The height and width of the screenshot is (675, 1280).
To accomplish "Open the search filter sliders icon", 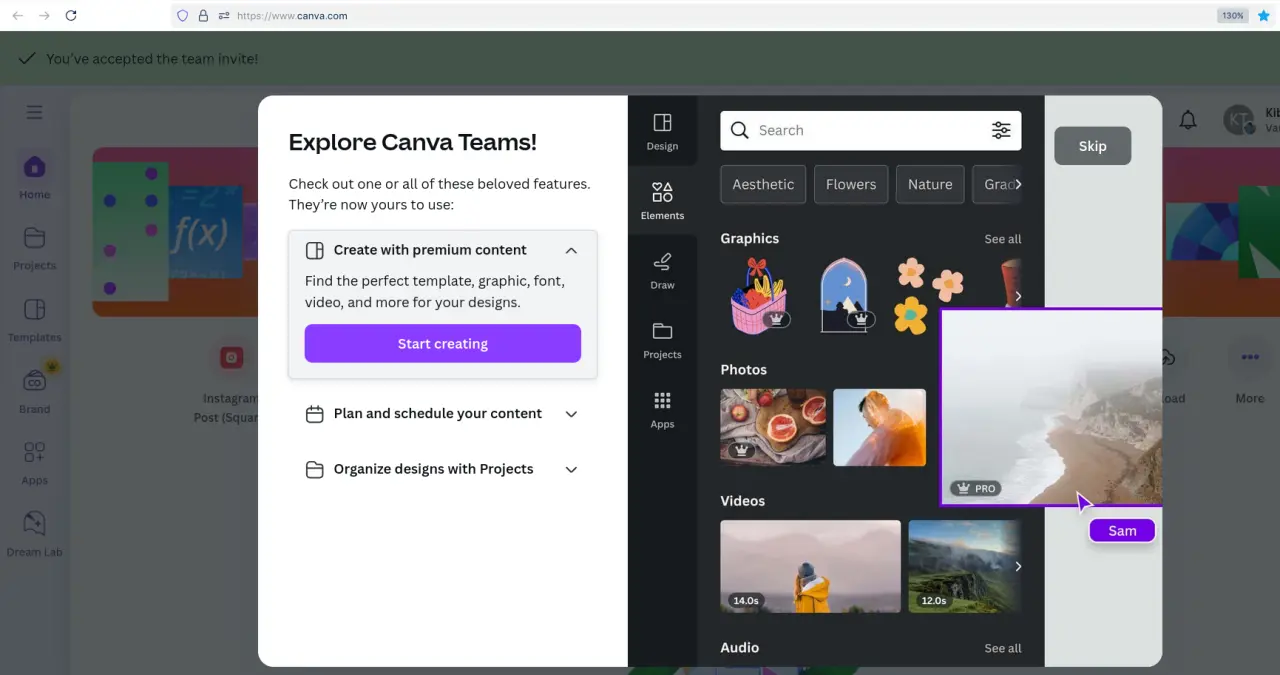I will pyautogui.click(x=1000, y=130).
